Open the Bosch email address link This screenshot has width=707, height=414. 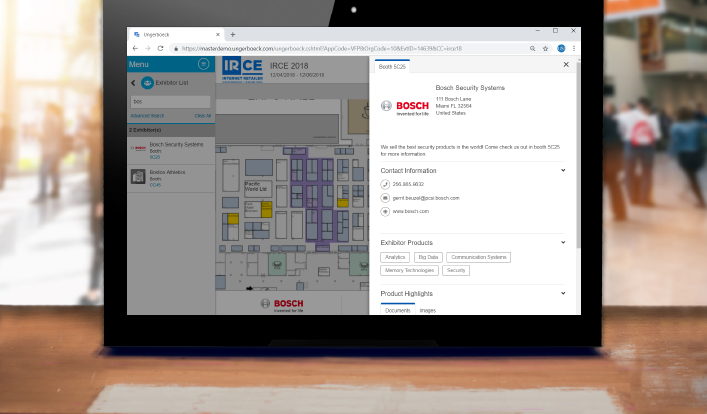pyautogui.click(x=426, y=198)
